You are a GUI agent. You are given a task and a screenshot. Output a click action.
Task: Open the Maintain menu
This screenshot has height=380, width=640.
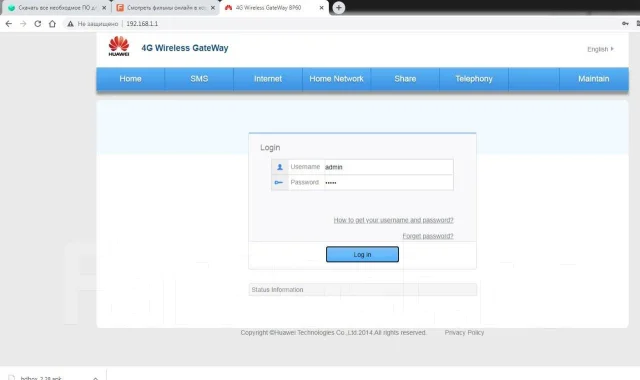[x=594, y=79]
